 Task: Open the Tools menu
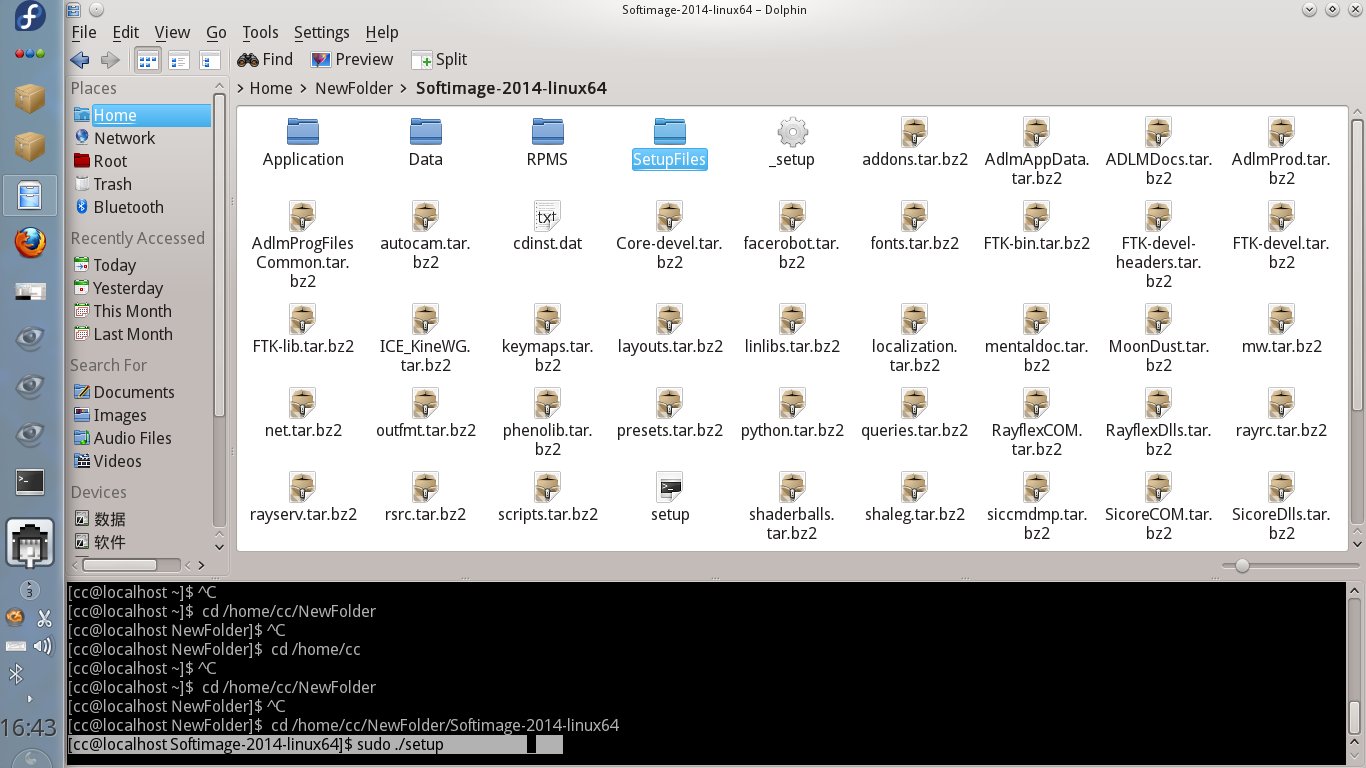pos(260,32)
